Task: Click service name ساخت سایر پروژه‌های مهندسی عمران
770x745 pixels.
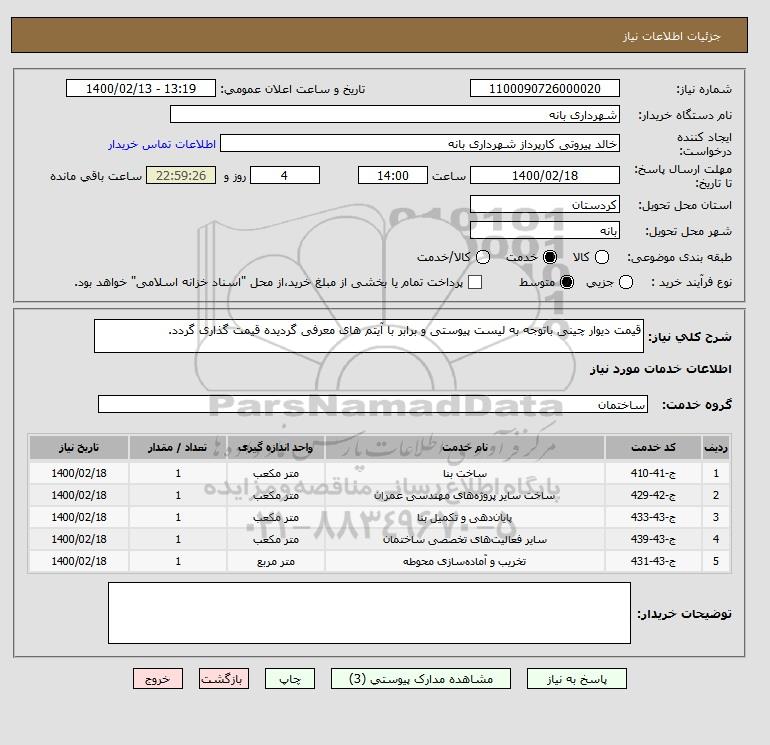Action: tap(465, 496)
